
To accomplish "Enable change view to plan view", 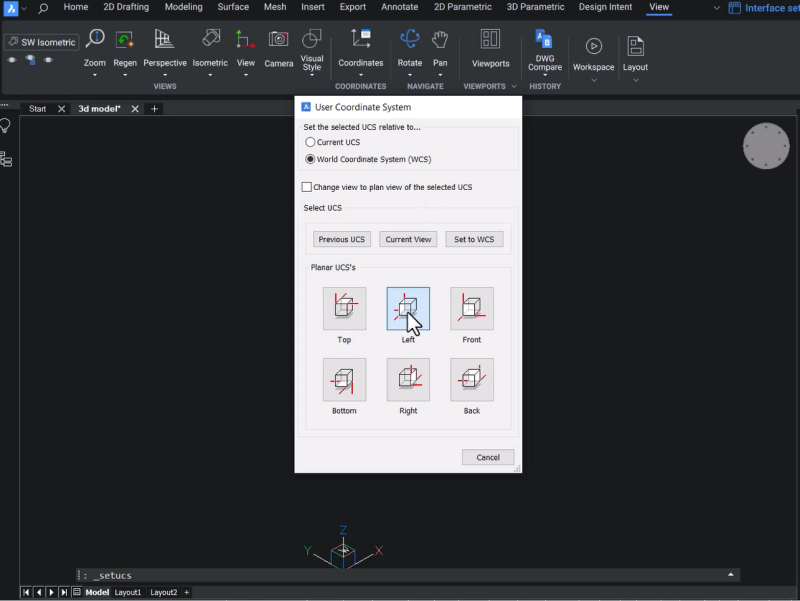I will (x=307, y=187).
